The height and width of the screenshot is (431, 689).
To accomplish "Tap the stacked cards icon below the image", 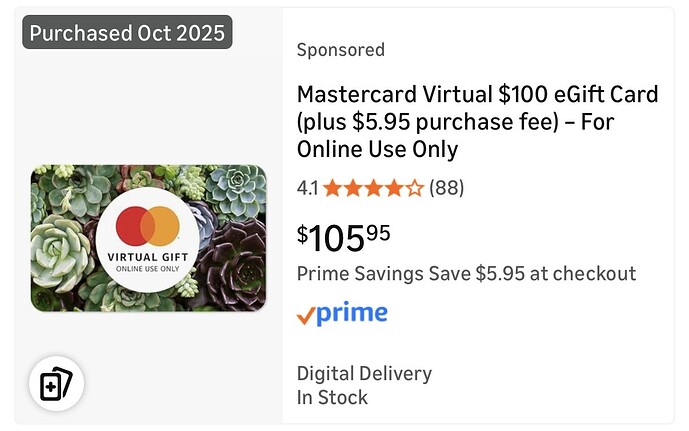I will [x=56, y=384].
